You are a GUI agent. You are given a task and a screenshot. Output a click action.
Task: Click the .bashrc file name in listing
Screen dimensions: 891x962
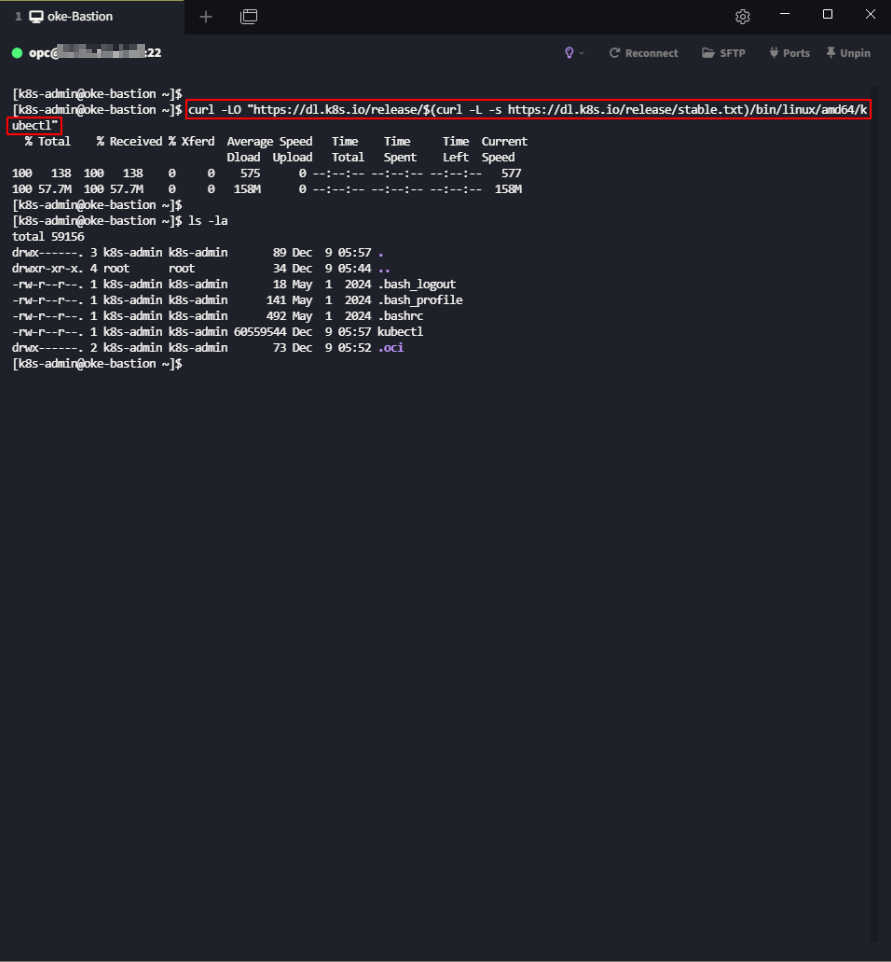click(x=400, y=316)
